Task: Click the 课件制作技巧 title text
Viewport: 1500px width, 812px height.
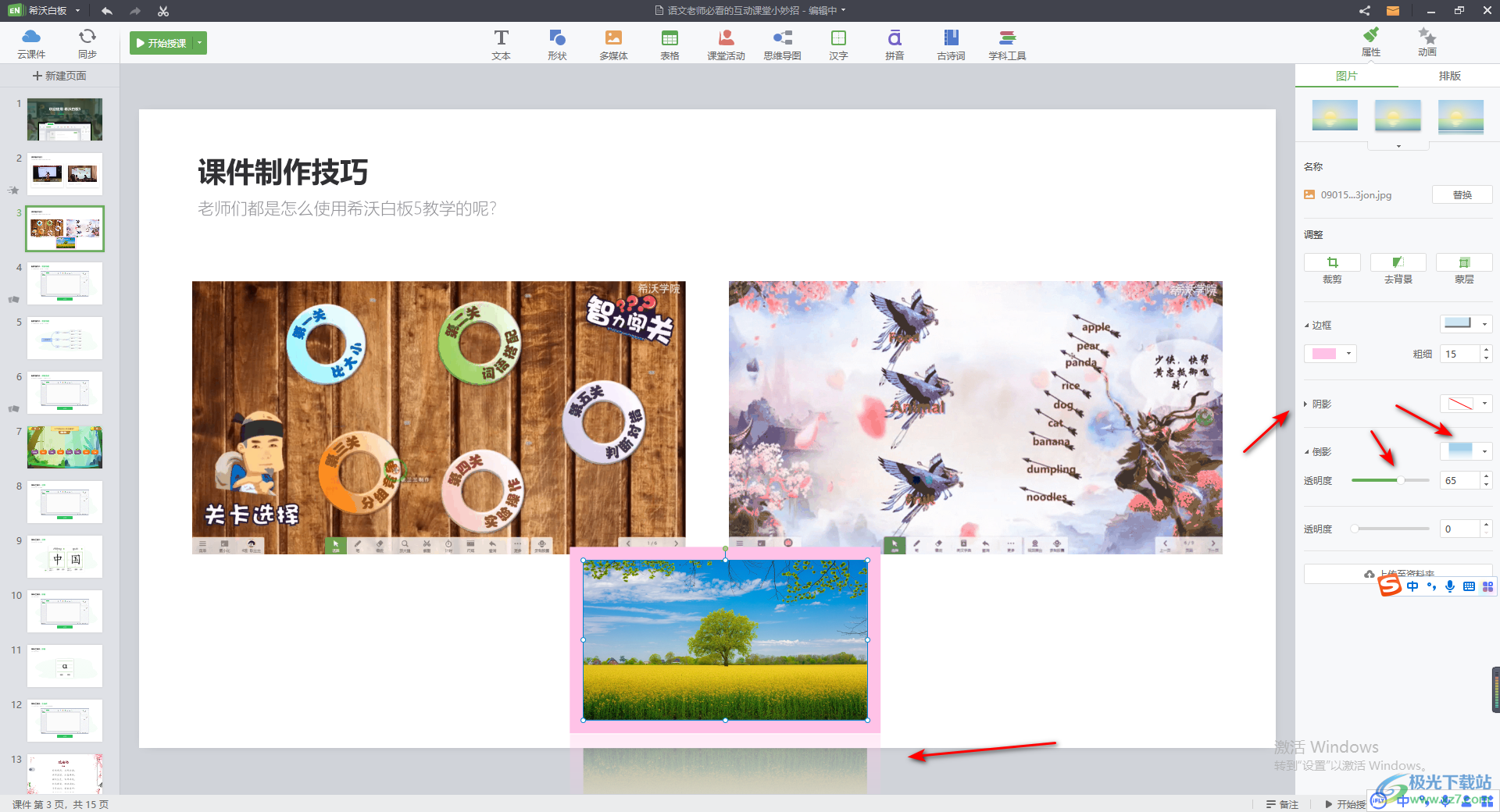Action: pos(283,172)
